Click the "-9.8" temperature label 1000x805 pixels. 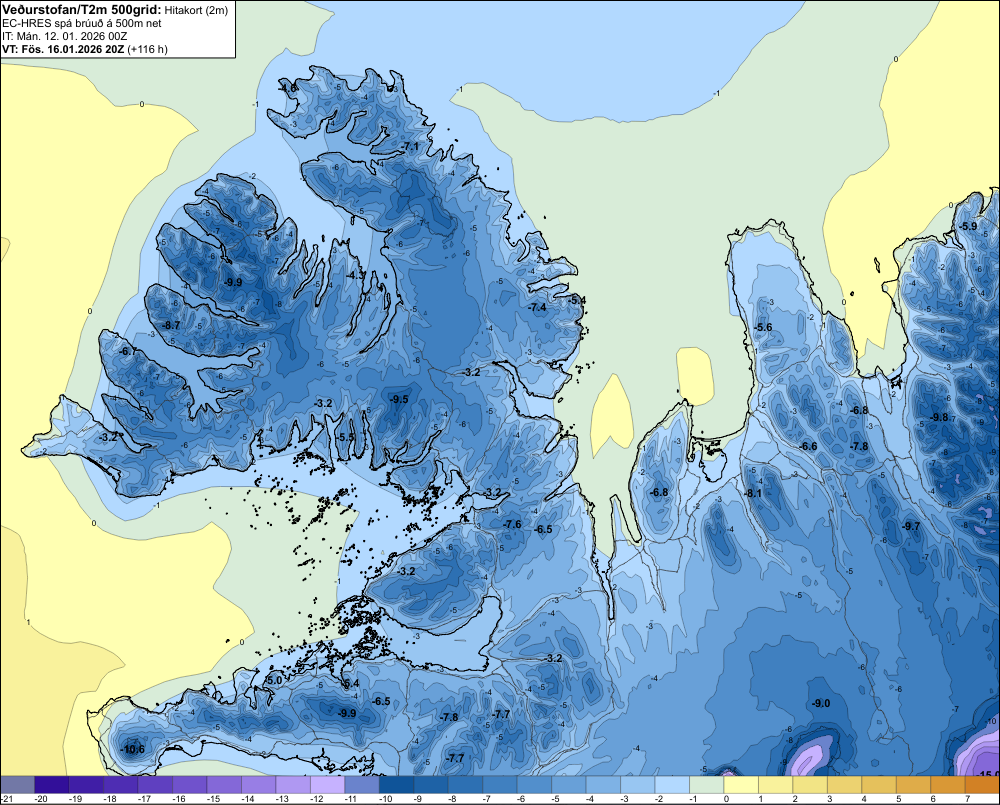coord(939,417)
